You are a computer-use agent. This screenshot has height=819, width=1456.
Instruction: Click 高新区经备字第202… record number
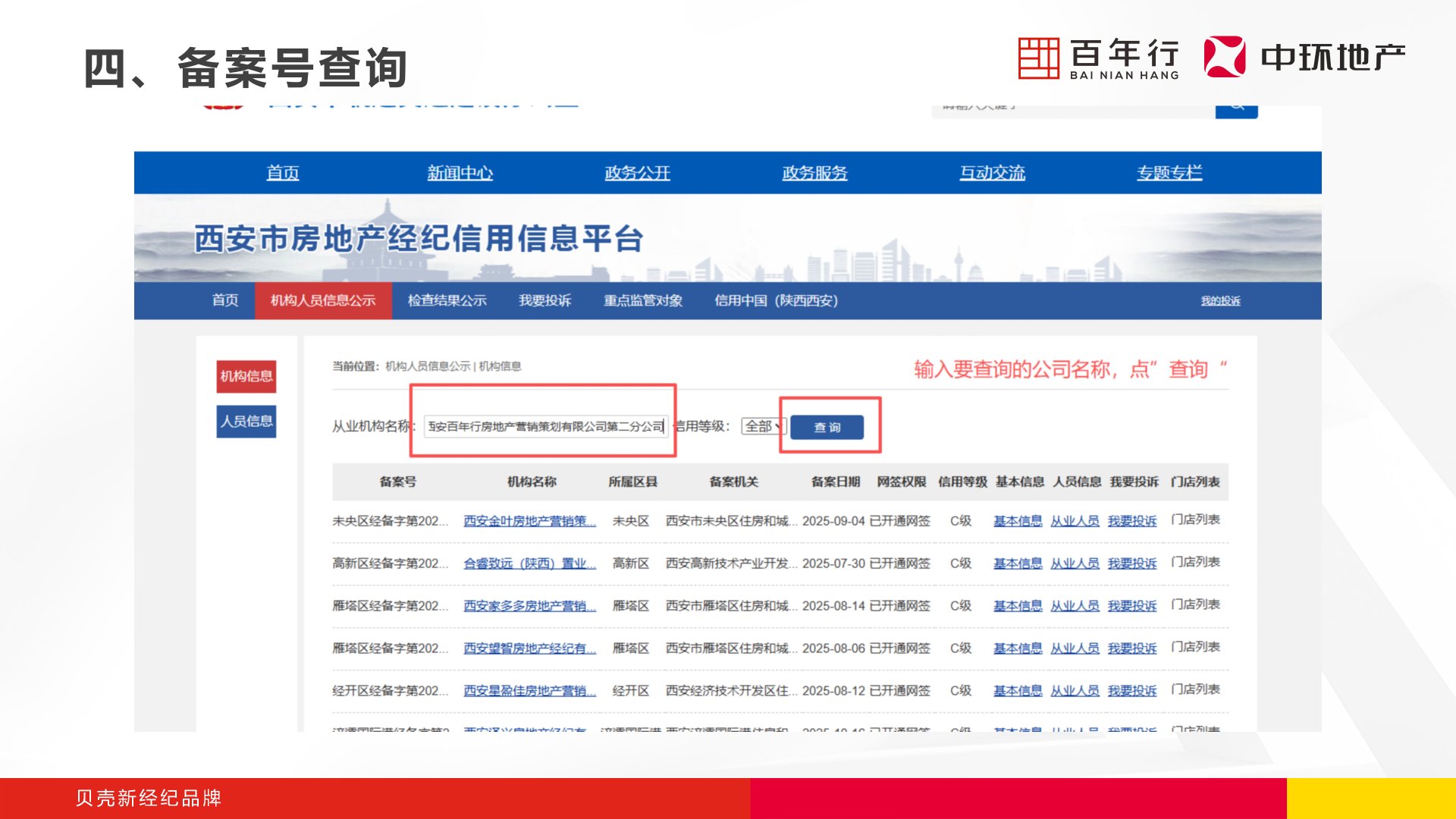coord(391,563)
